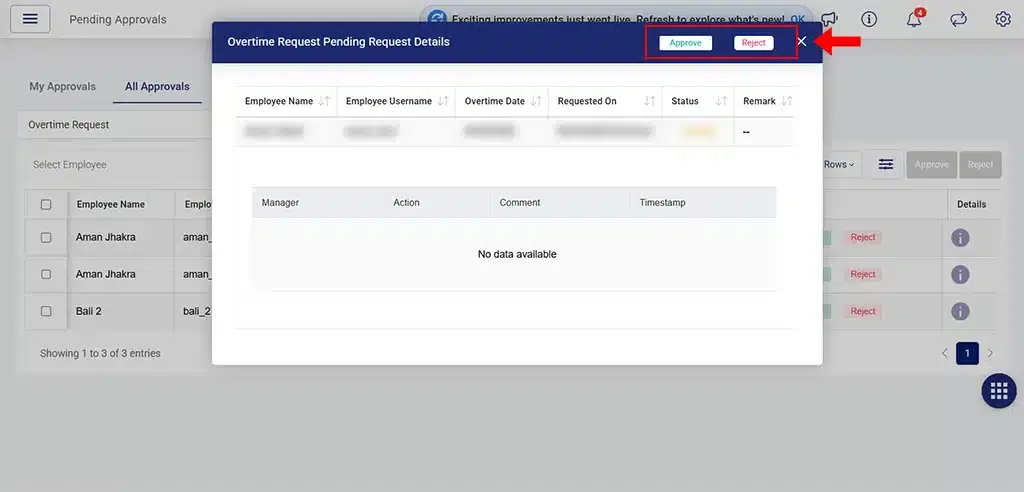Check the second Aman Jhakra row checkbox
Image resolution: width=1024 pixels, height=492 pixels.
(x=46, y=274)
